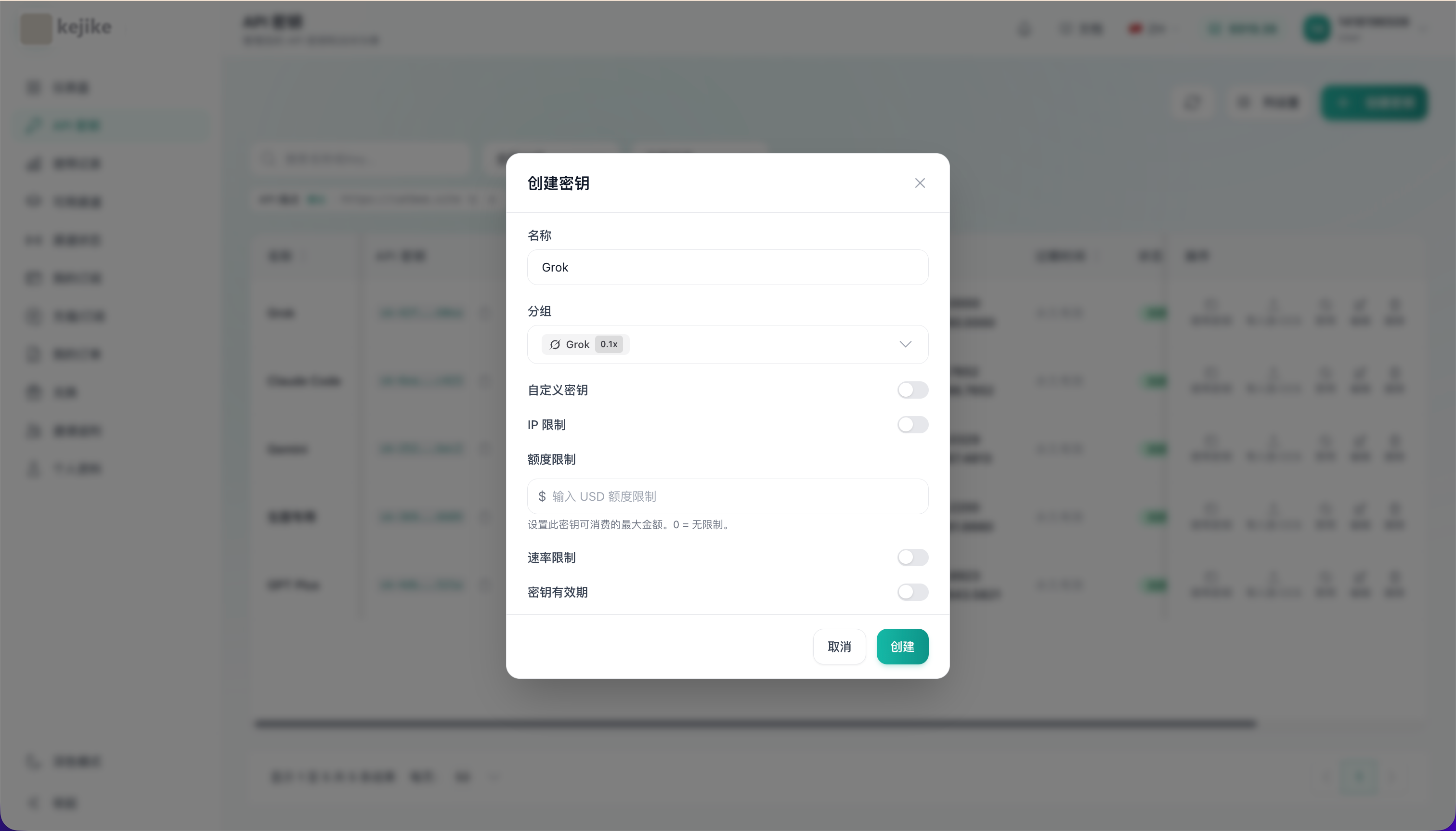1456x831 pixels.
Task: Click the USD 额度限制 input field
Action: (727, 496)
